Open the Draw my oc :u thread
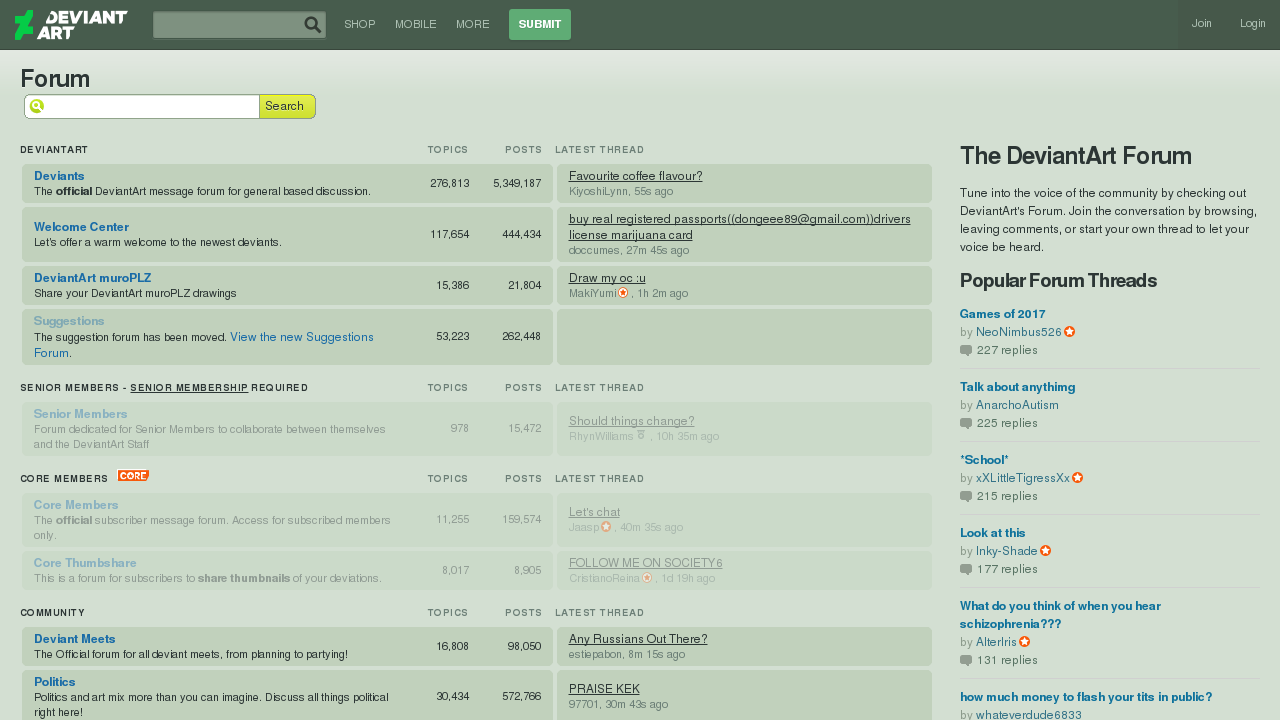The height and width of the screenshot is (720, 1280). tap(607, 278)
